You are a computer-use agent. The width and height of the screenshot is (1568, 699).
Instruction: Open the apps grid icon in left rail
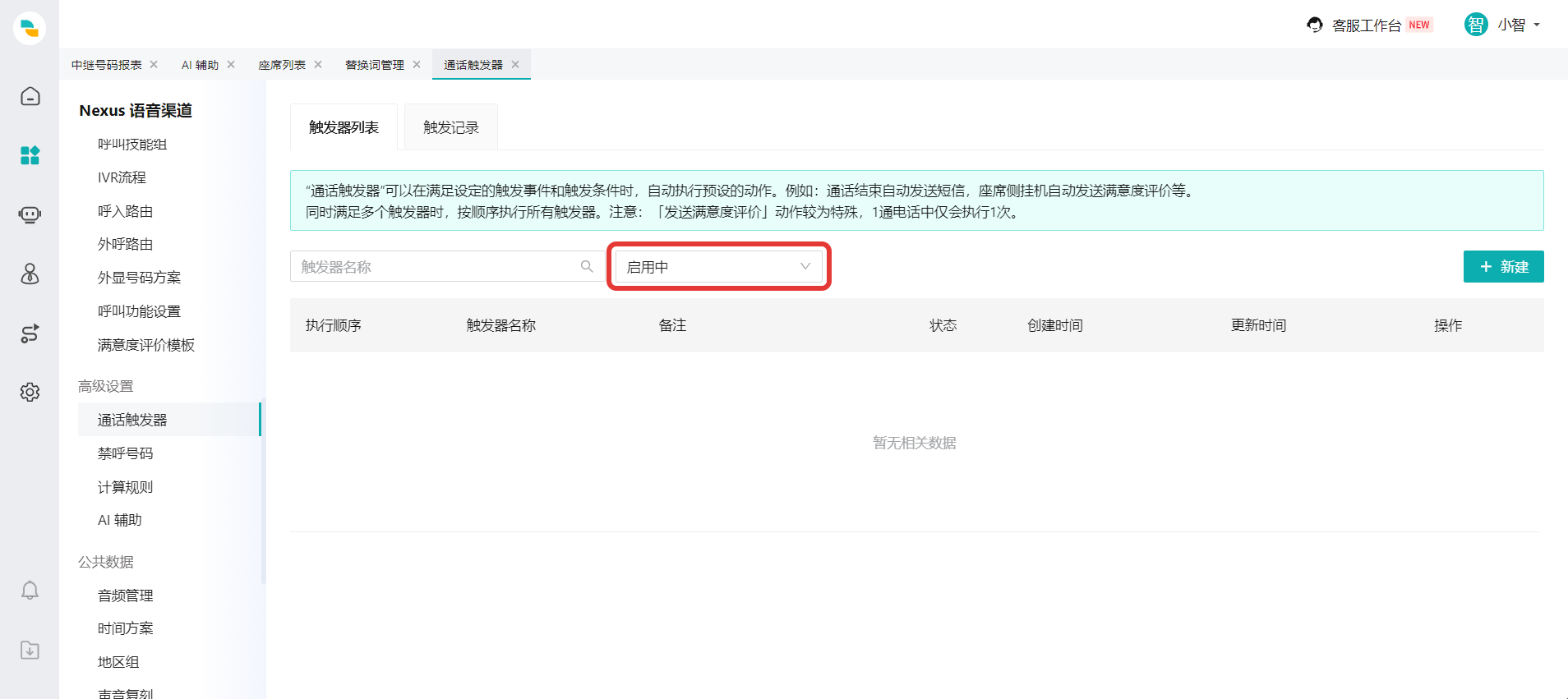[x=30, y=155]
